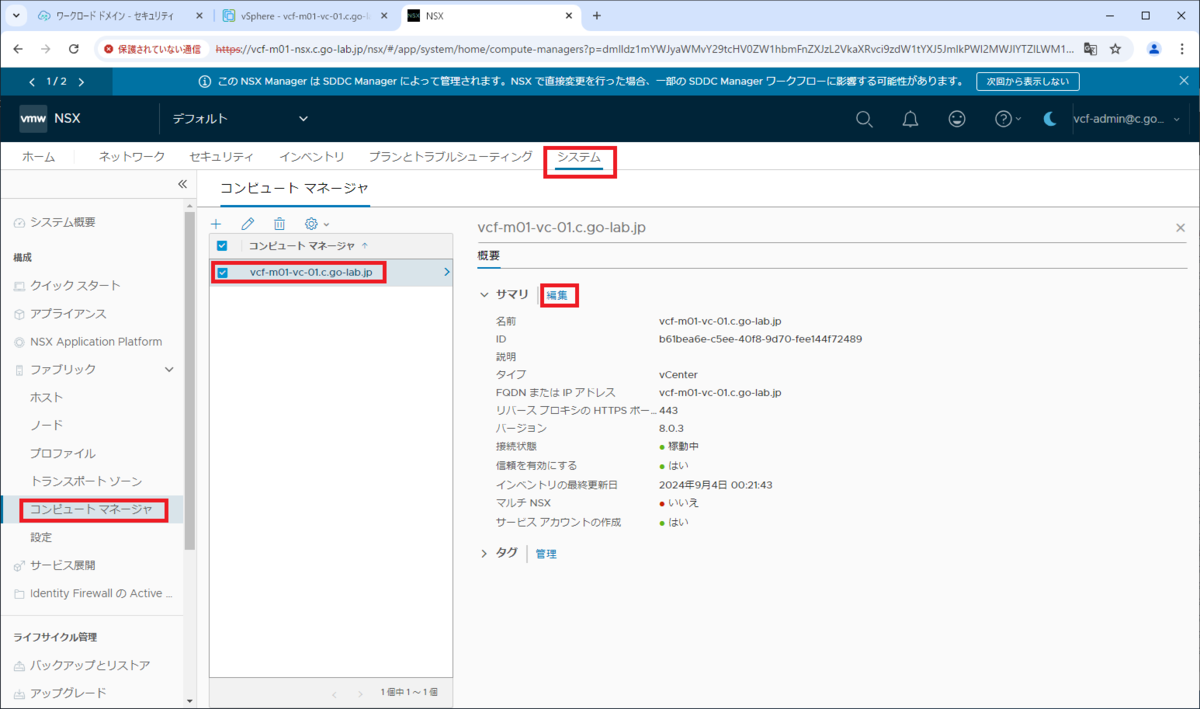Screen dimensions: 1200x709
Task: Open the ネットワーク top tab
Action: pos(132,157)
